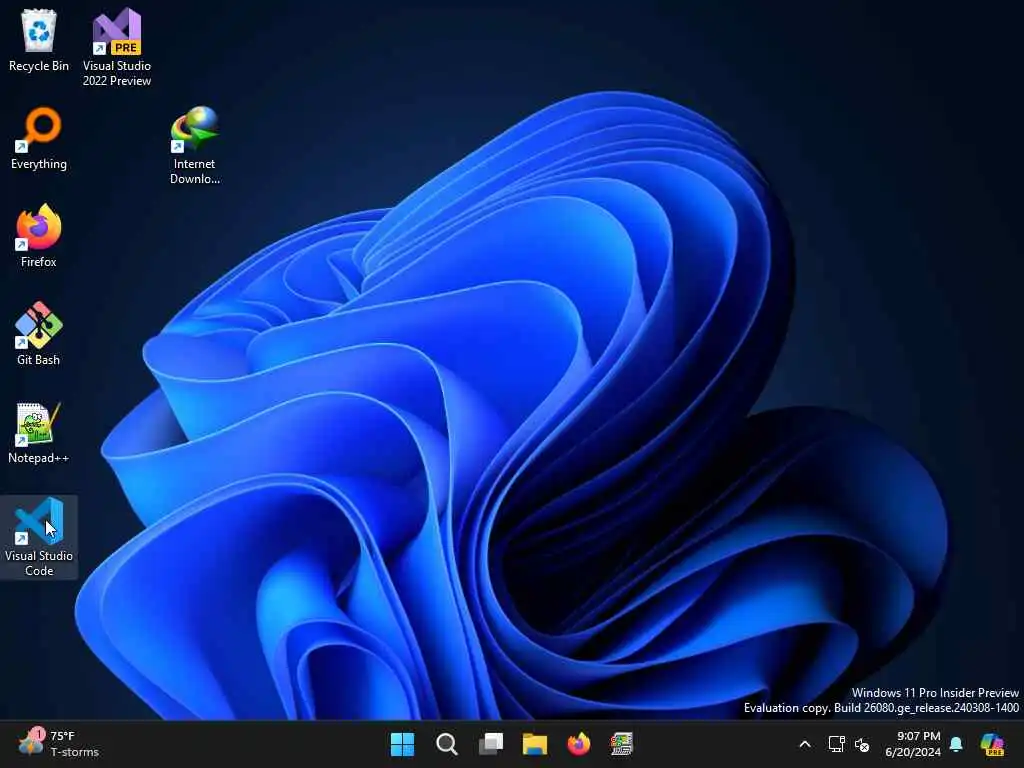Open Task View from taskbar
Image resolution: width=1024 pixels, height=768 pixels.
coord(491,744)
